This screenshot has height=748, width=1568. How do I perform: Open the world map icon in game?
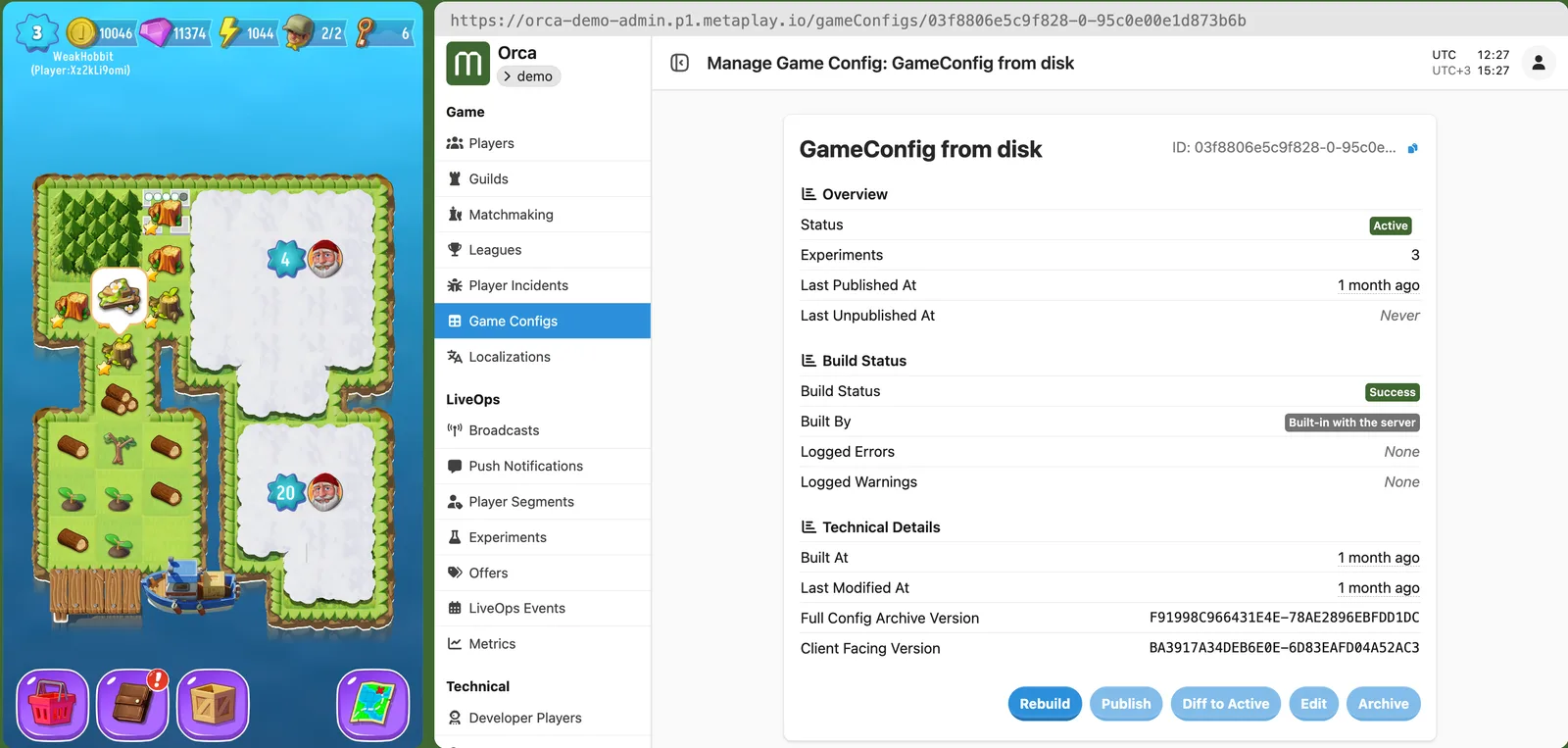coord(372,705)
